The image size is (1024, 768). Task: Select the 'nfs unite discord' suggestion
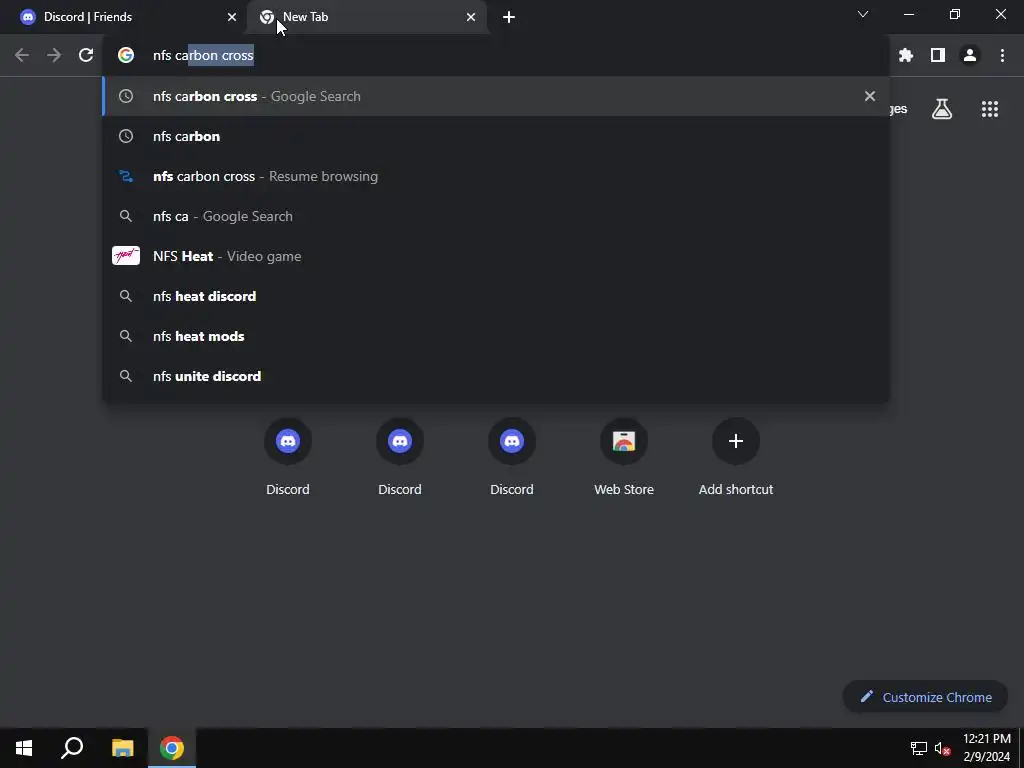pyautogui.click(x=496, y=376)
